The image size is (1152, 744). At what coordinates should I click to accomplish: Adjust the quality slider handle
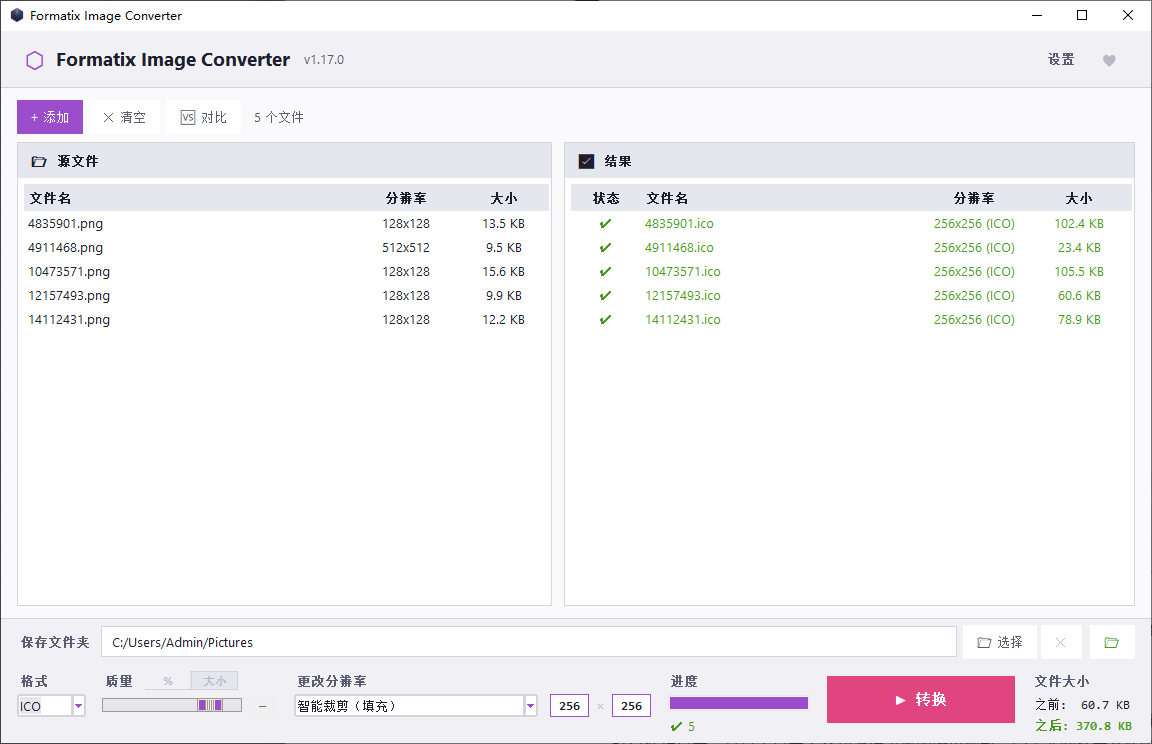pos(209,706)
